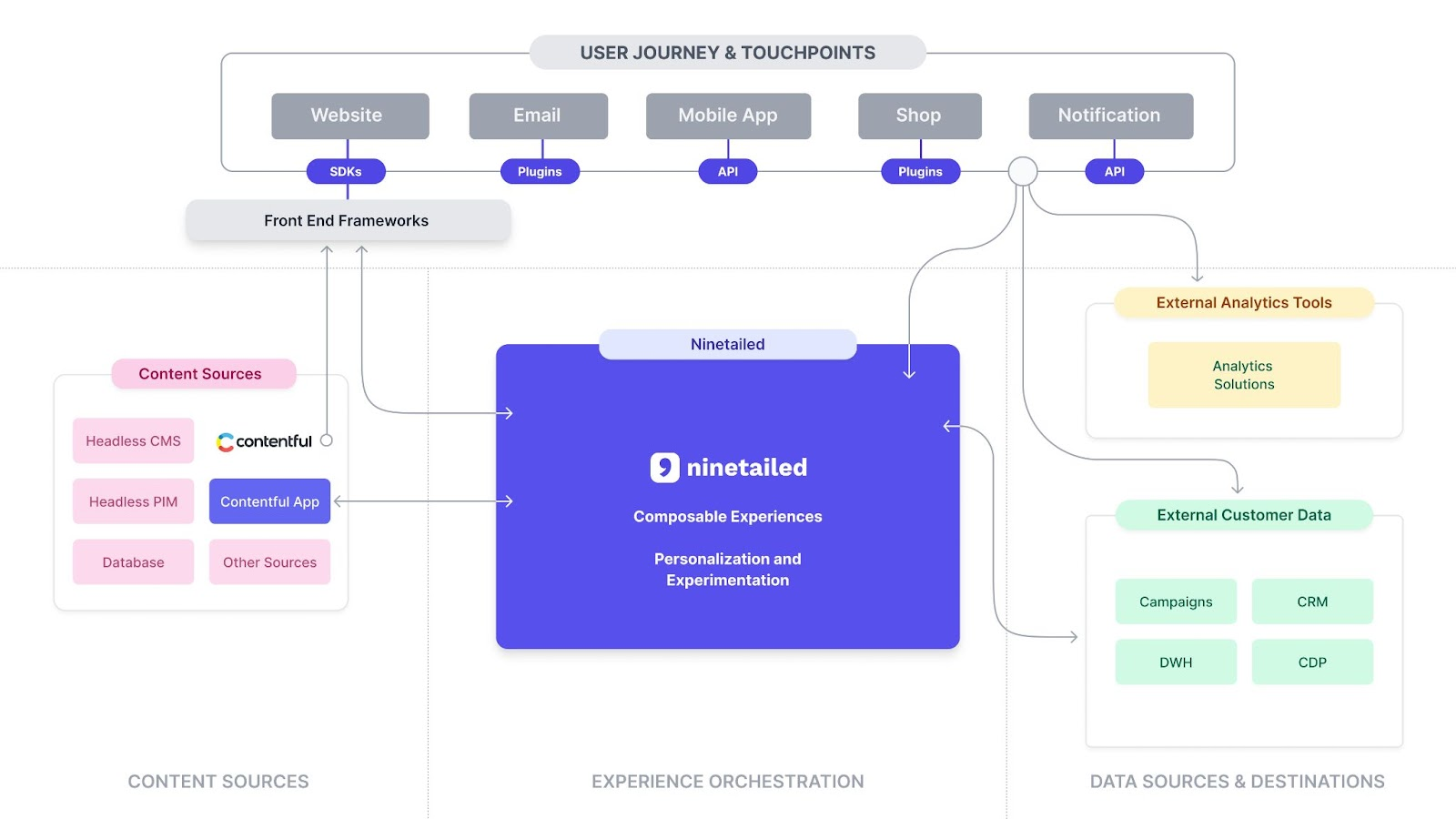1456x819 pixels.
Task: Click the API pill under Mobile App
Action: click(728, 171)
